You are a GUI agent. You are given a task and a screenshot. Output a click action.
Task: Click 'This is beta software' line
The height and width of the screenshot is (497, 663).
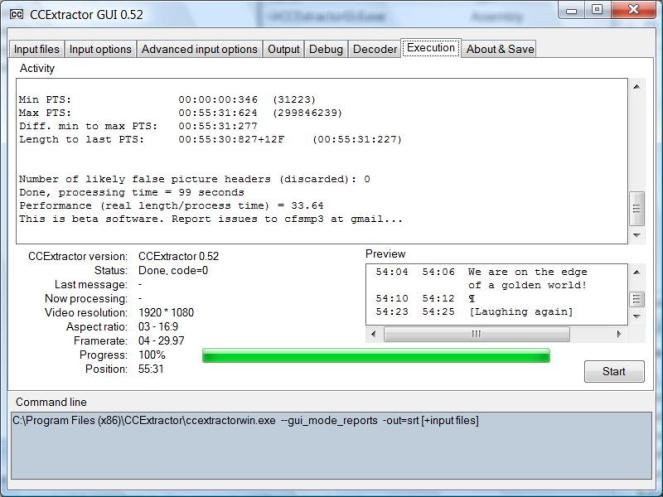pos(211,219)
